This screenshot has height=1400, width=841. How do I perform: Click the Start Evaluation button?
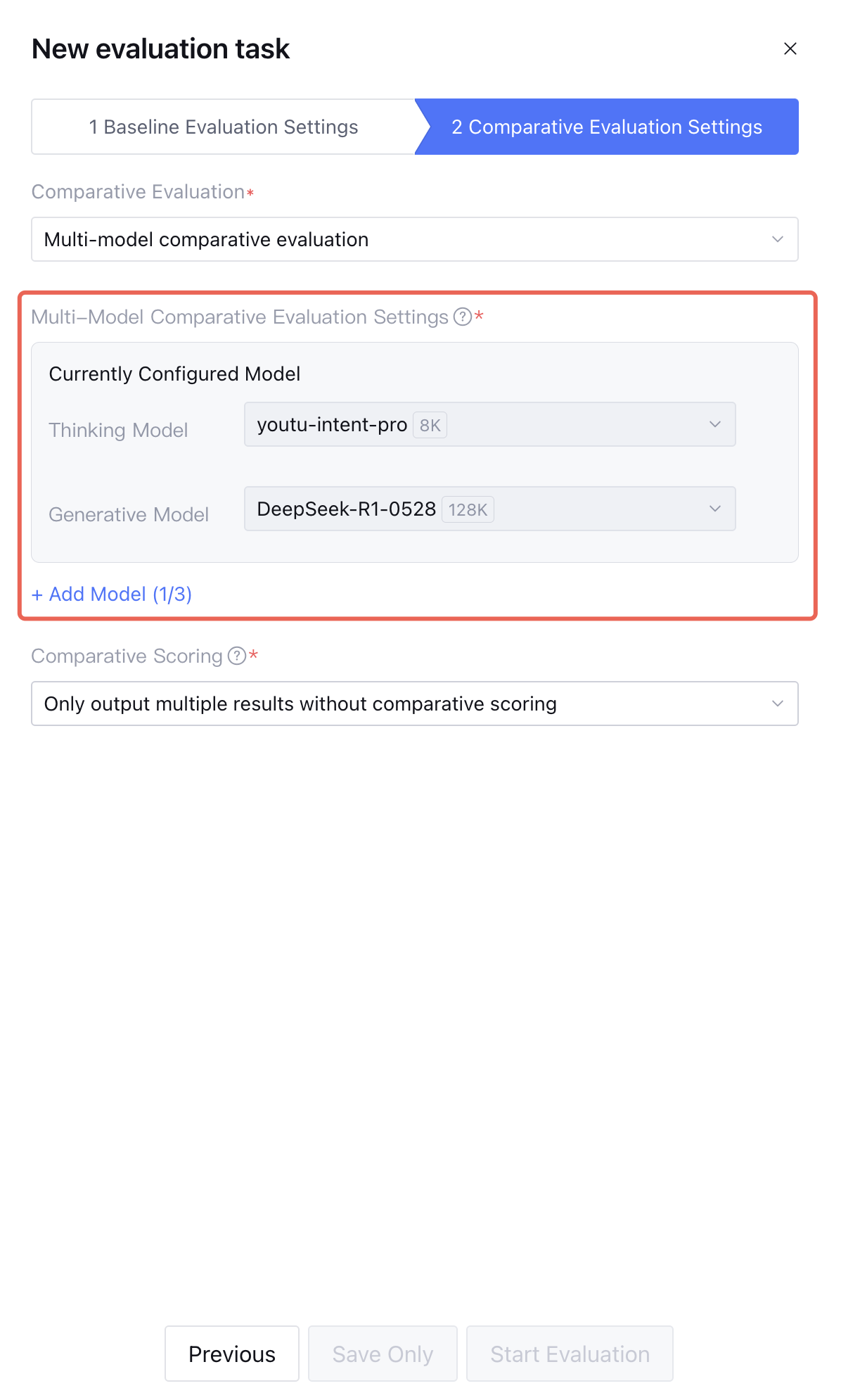pyautogui.click(x=570, y=1354)
